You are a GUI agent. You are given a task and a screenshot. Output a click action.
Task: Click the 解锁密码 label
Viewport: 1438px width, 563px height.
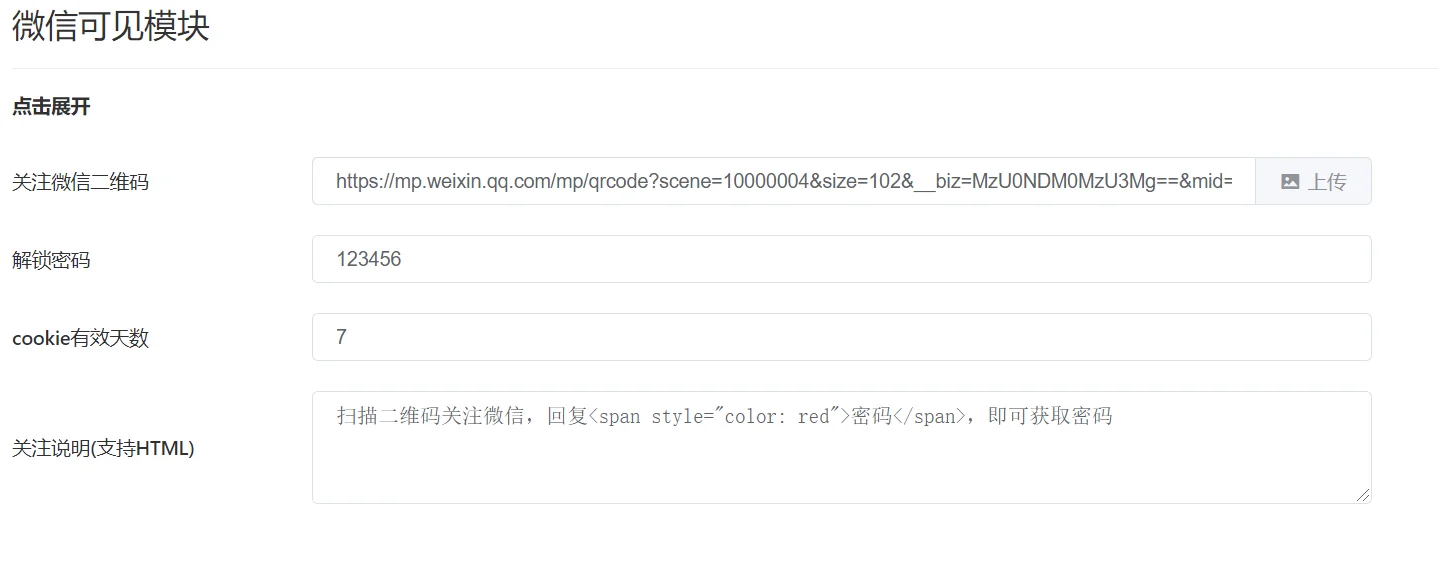pyautogui.click(x=51, y=260)
